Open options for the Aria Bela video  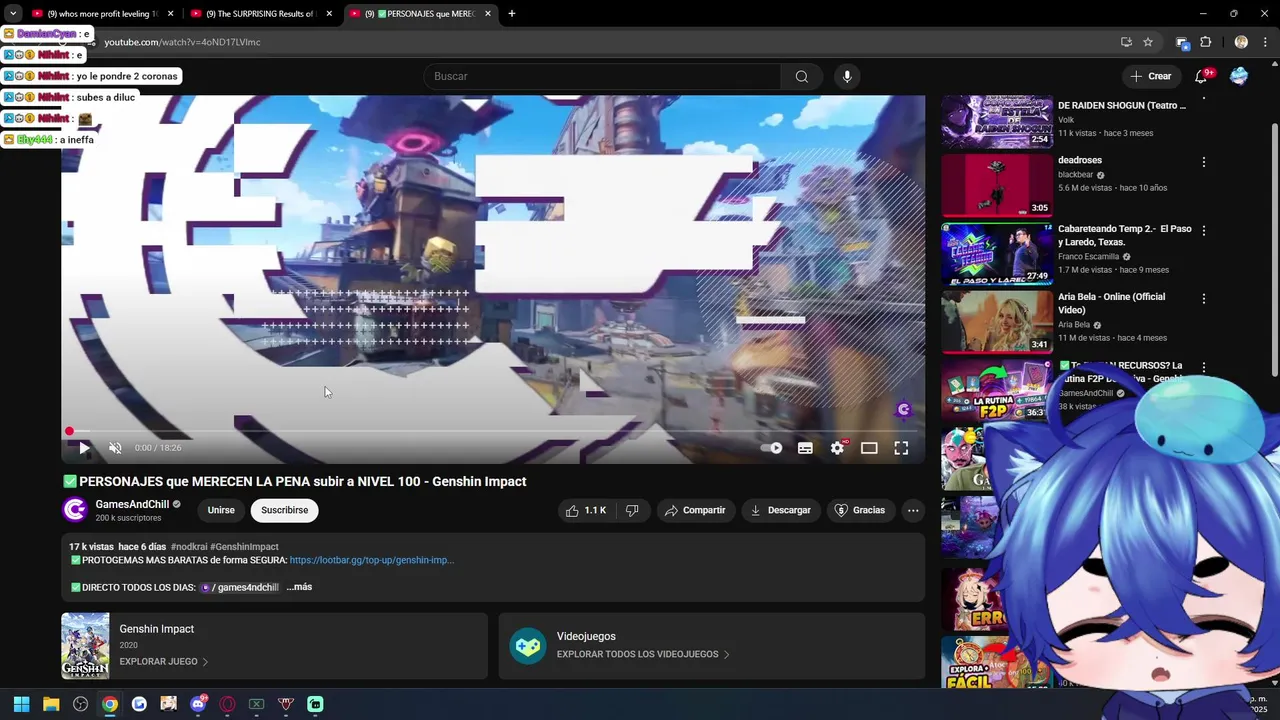click(x=1204, y=299)
